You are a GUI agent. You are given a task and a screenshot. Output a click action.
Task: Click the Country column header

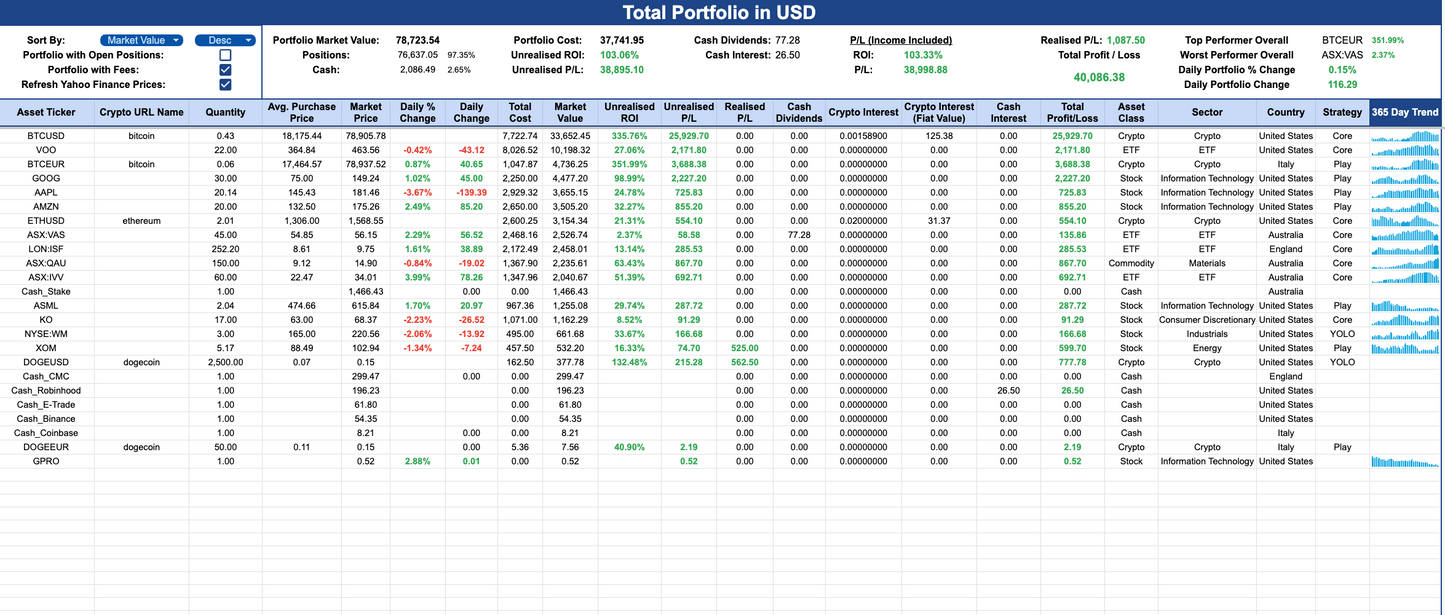(x=1286, y=112)
